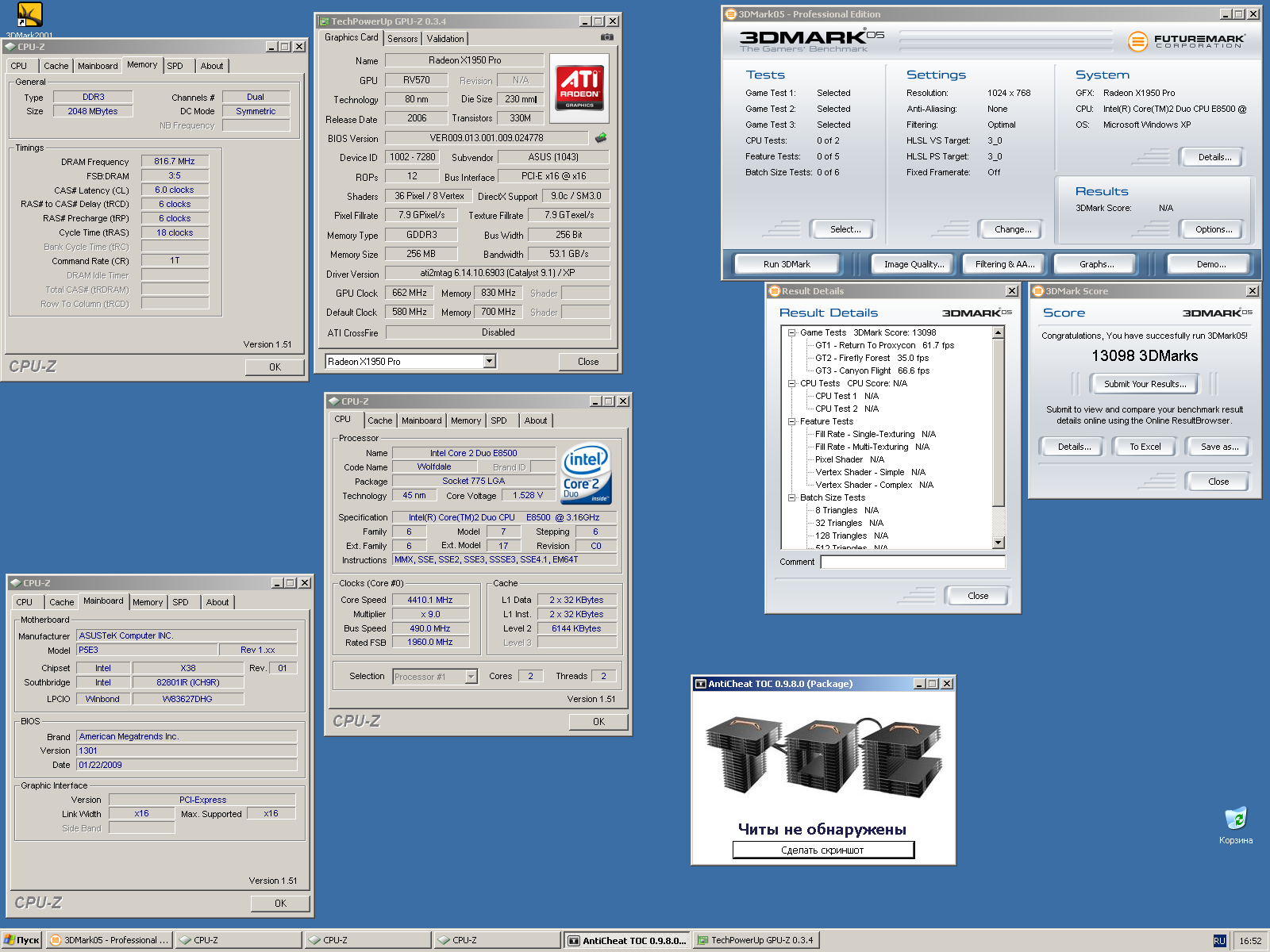Screen dimensions: 1270x952
Task: Launch the Demo... button in 3DMark05
Action: 1211,264
